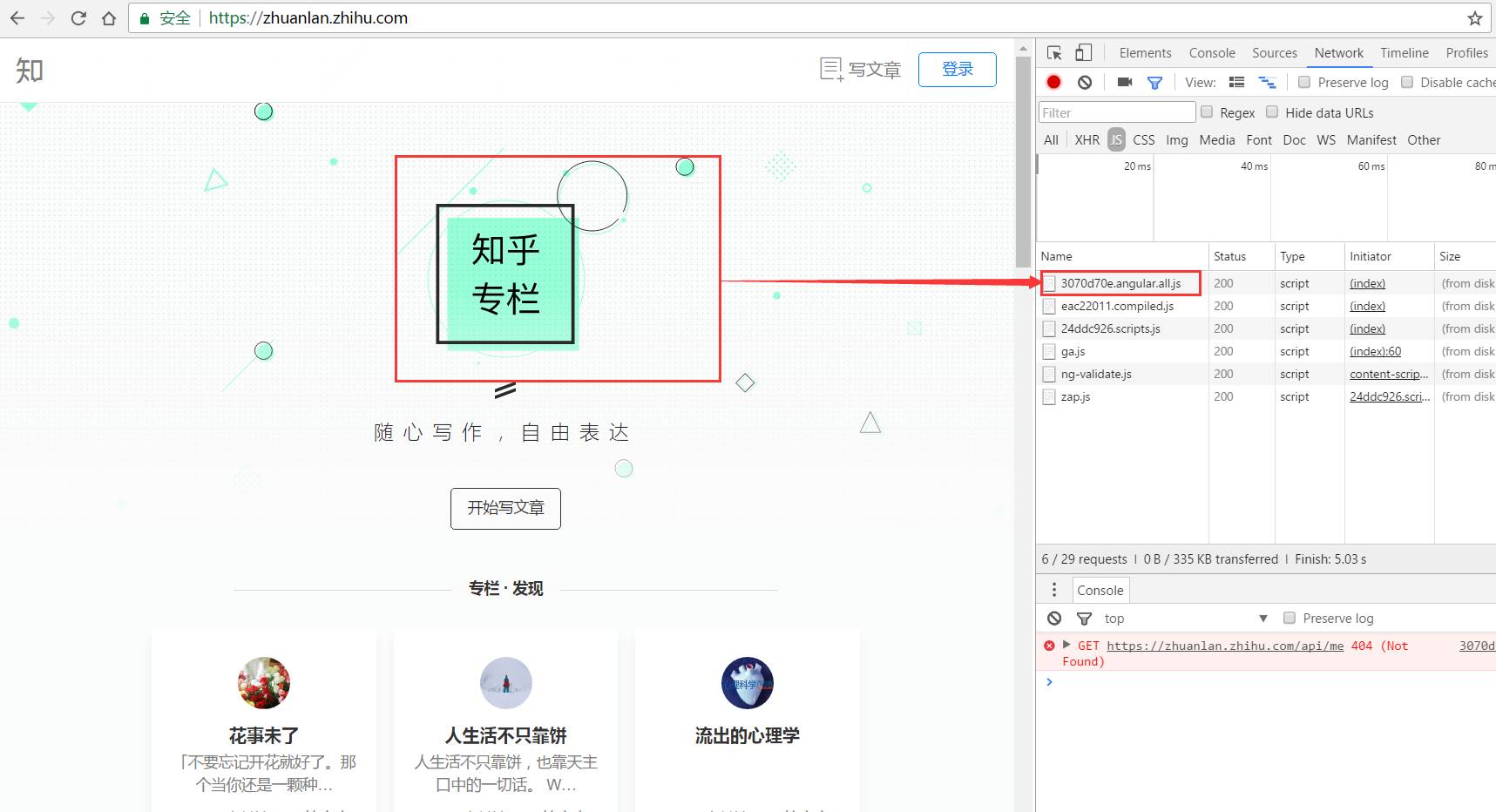Select 24ddc926.scripts.js request
Viewport: 1496px width, 812px height.
click(x=1110, y=328)
